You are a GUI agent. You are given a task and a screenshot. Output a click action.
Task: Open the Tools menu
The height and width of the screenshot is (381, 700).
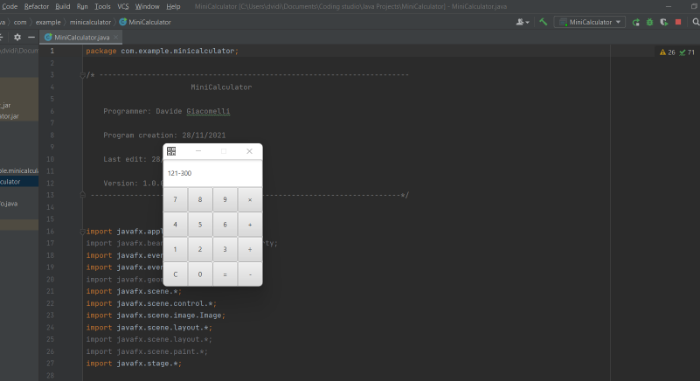tap(102, 6)
